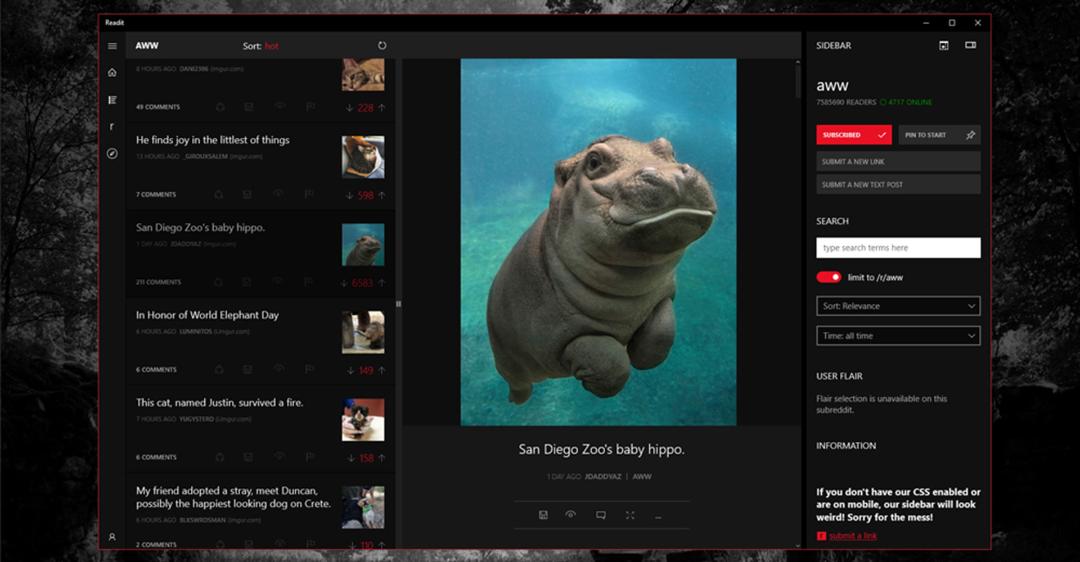Open the Duncan dog post thumbnail

tap(363, 507)
